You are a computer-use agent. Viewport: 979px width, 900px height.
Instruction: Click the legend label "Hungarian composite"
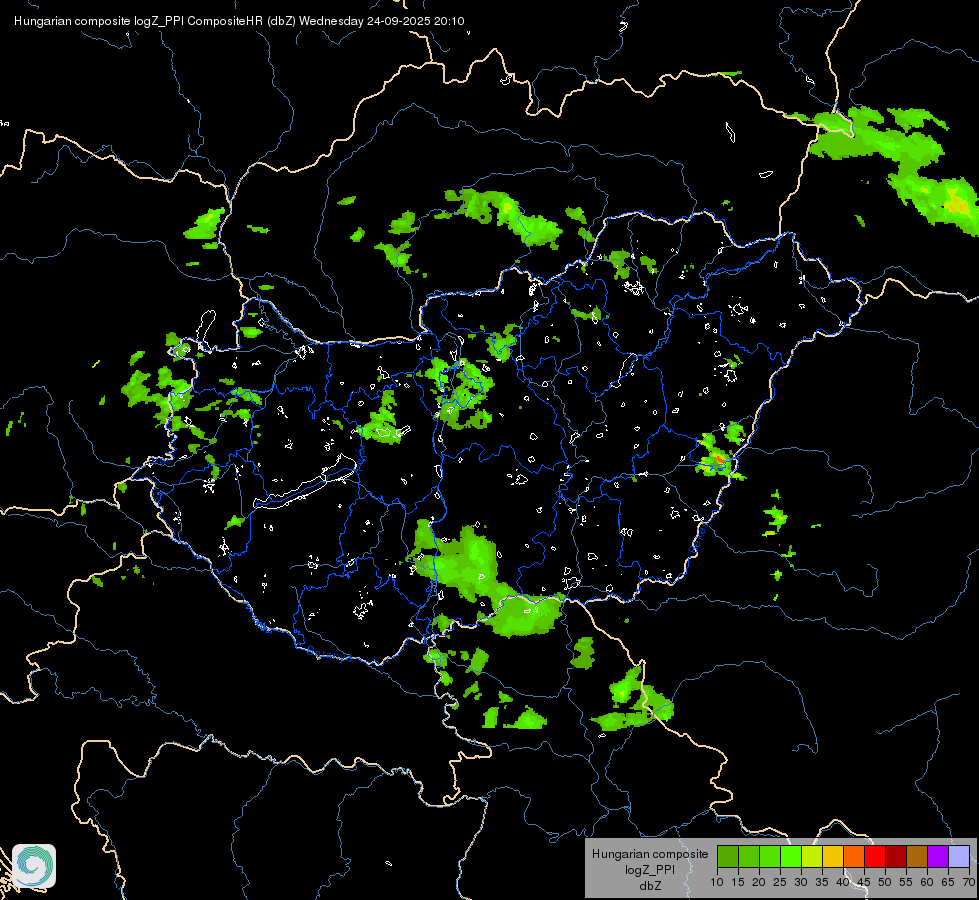click(x=650, y=854)
